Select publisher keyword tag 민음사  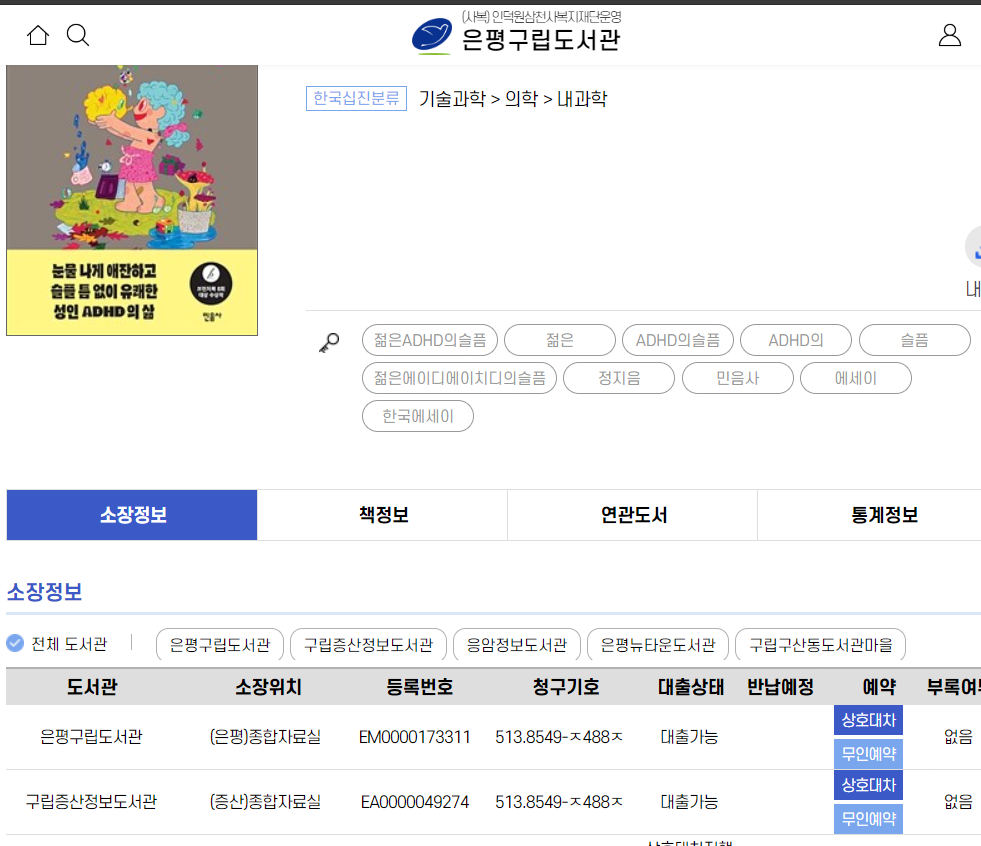point(738,378)
